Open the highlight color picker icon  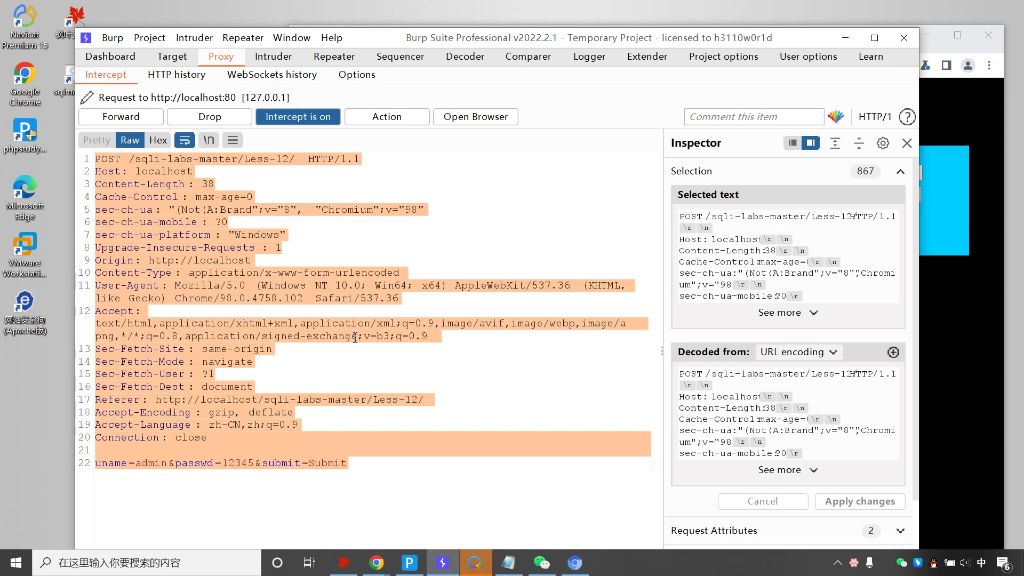836,117
